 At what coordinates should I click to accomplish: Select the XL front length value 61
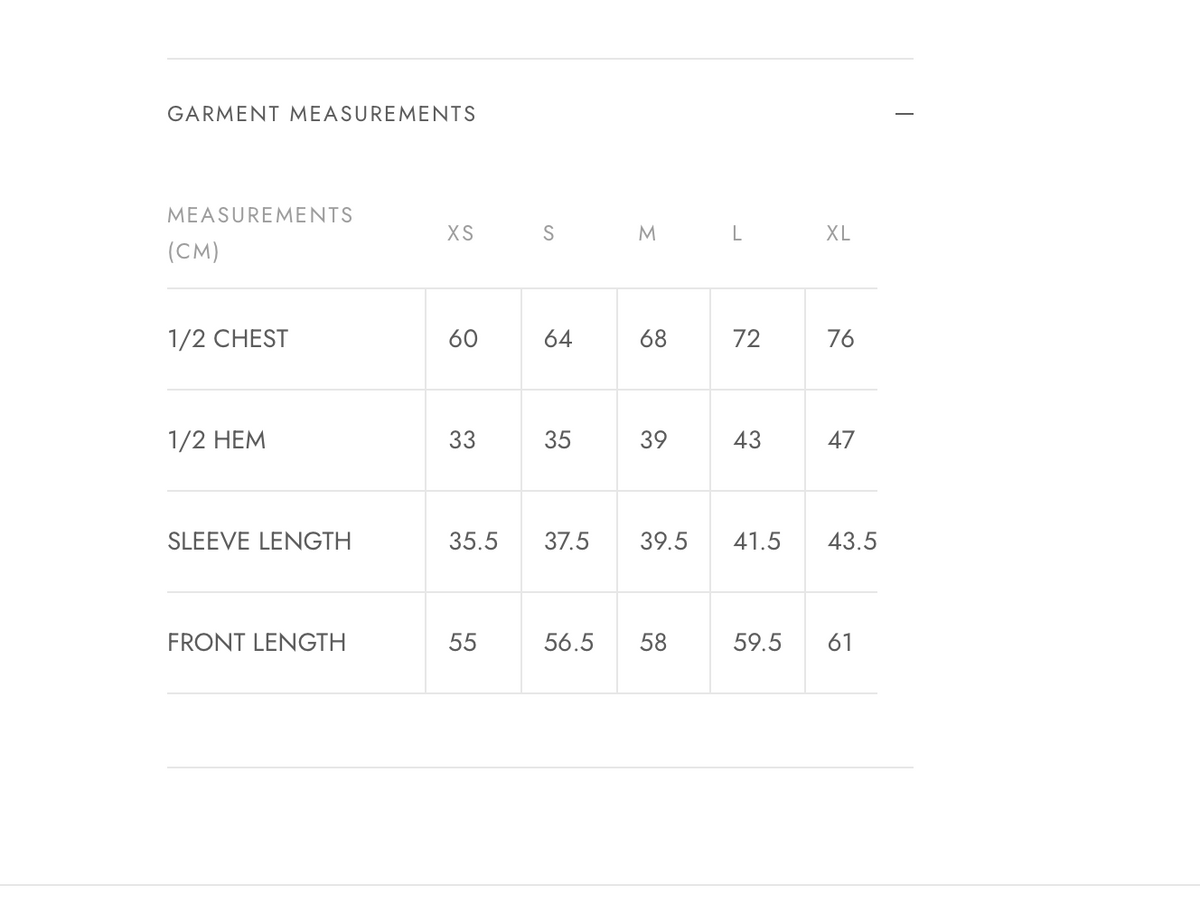point(841,642)
